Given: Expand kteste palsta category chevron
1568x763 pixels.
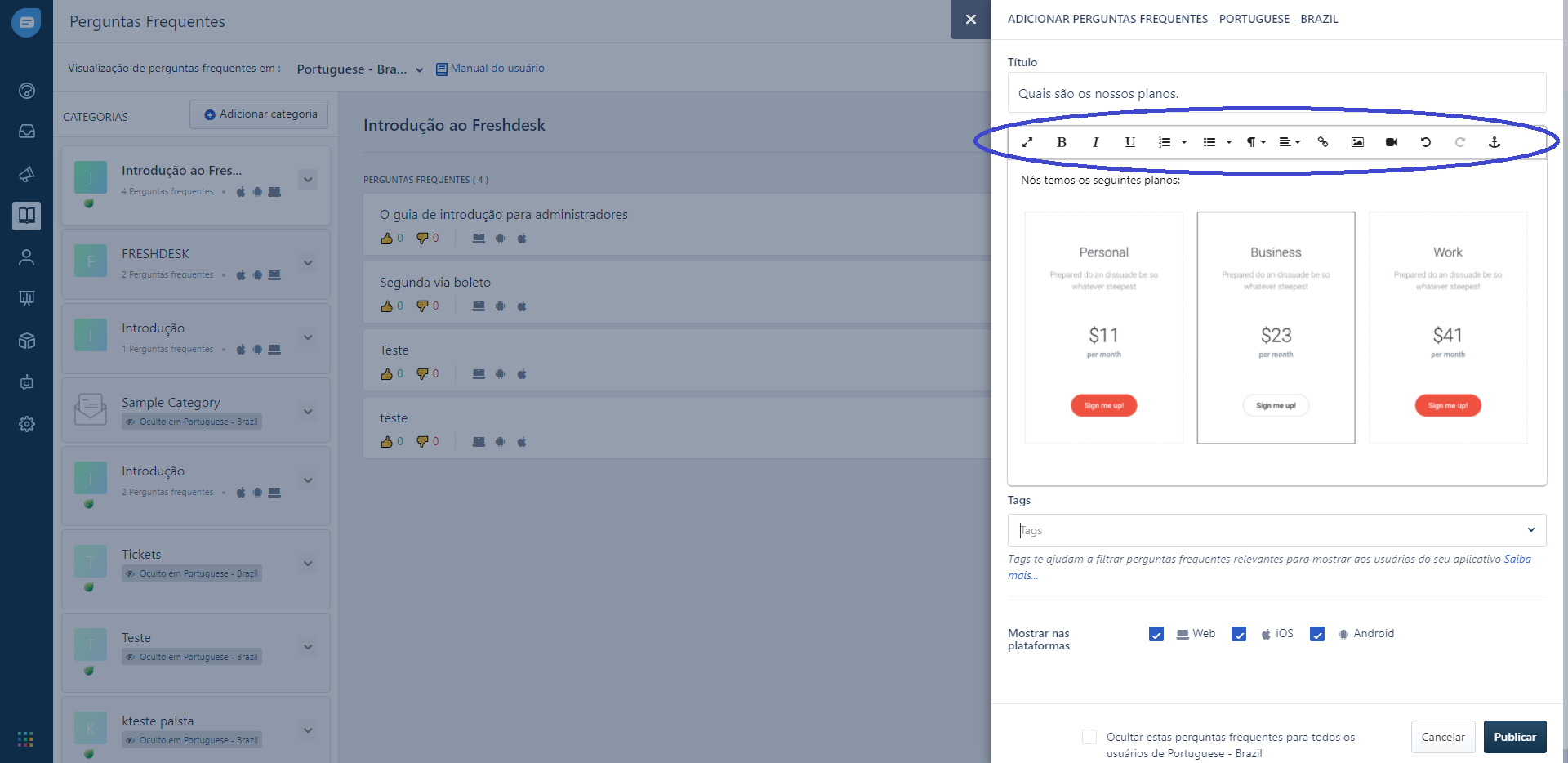Looking at the screenshot, I should coord(308,730).
